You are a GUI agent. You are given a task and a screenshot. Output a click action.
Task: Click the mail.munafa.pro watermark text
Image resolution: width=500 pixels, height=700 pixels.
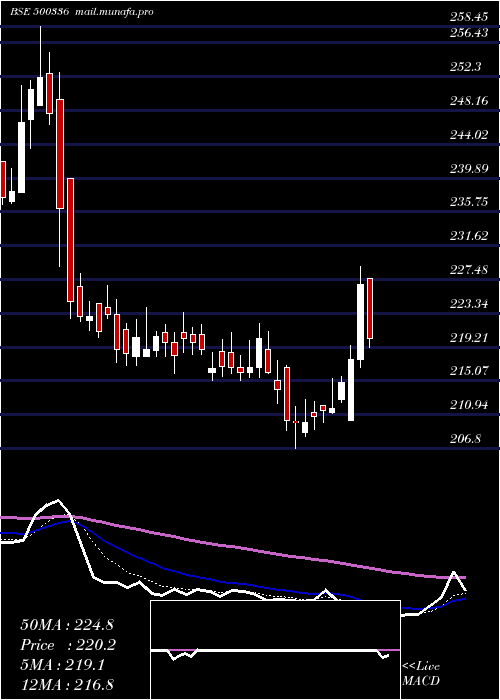point(114,12)
